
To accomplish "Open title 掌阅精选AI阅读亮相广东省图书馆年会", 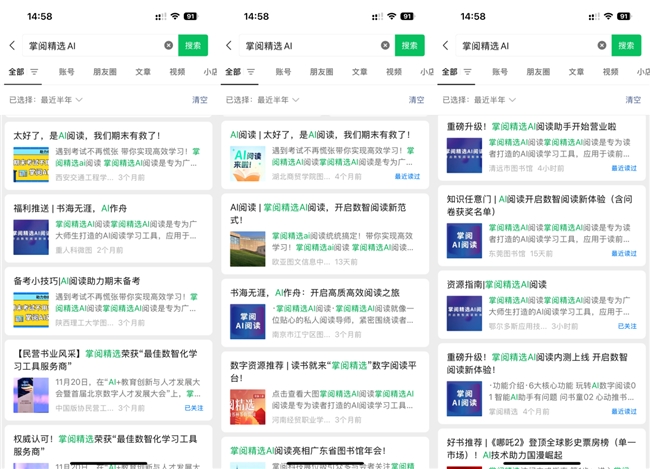I will coord(308,451).
